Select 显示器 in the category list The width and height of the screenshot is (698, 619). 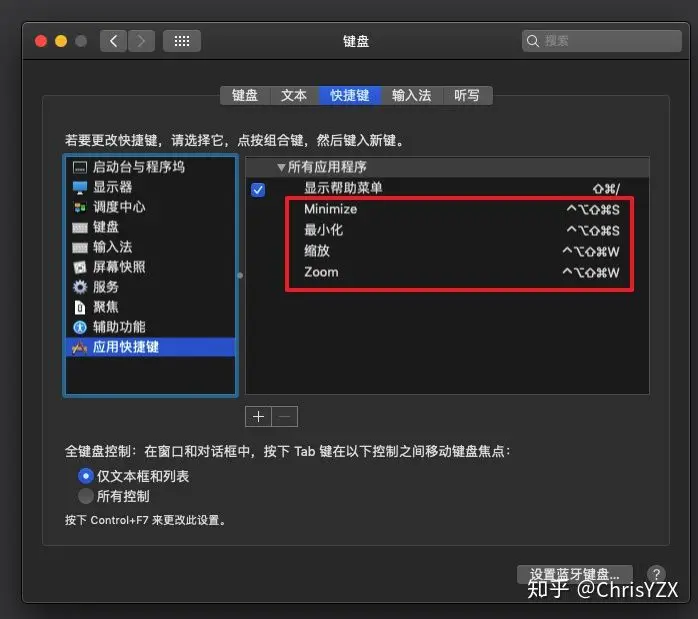point(150,187)
